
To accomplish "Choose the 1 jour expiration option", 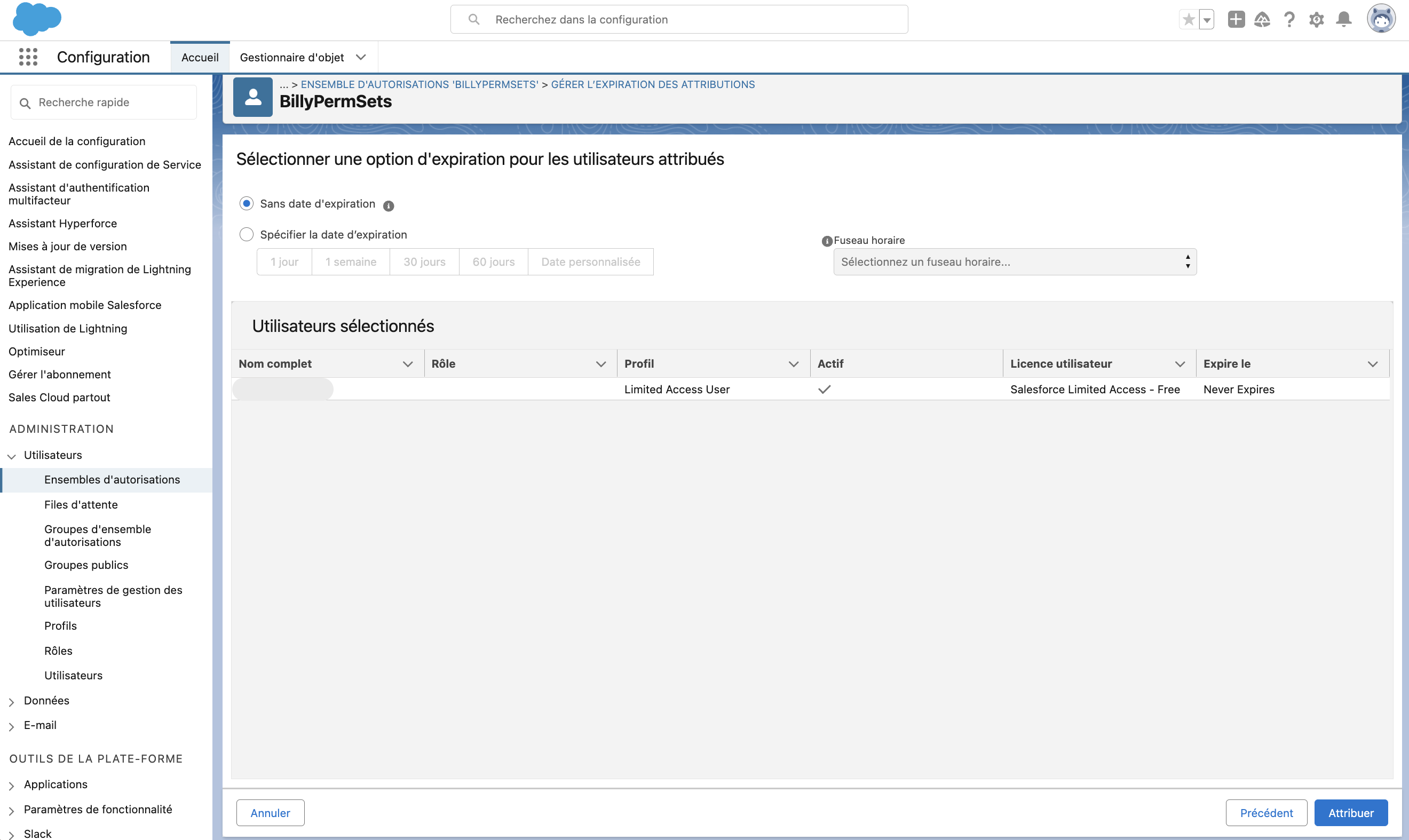I will coord(284,262).
